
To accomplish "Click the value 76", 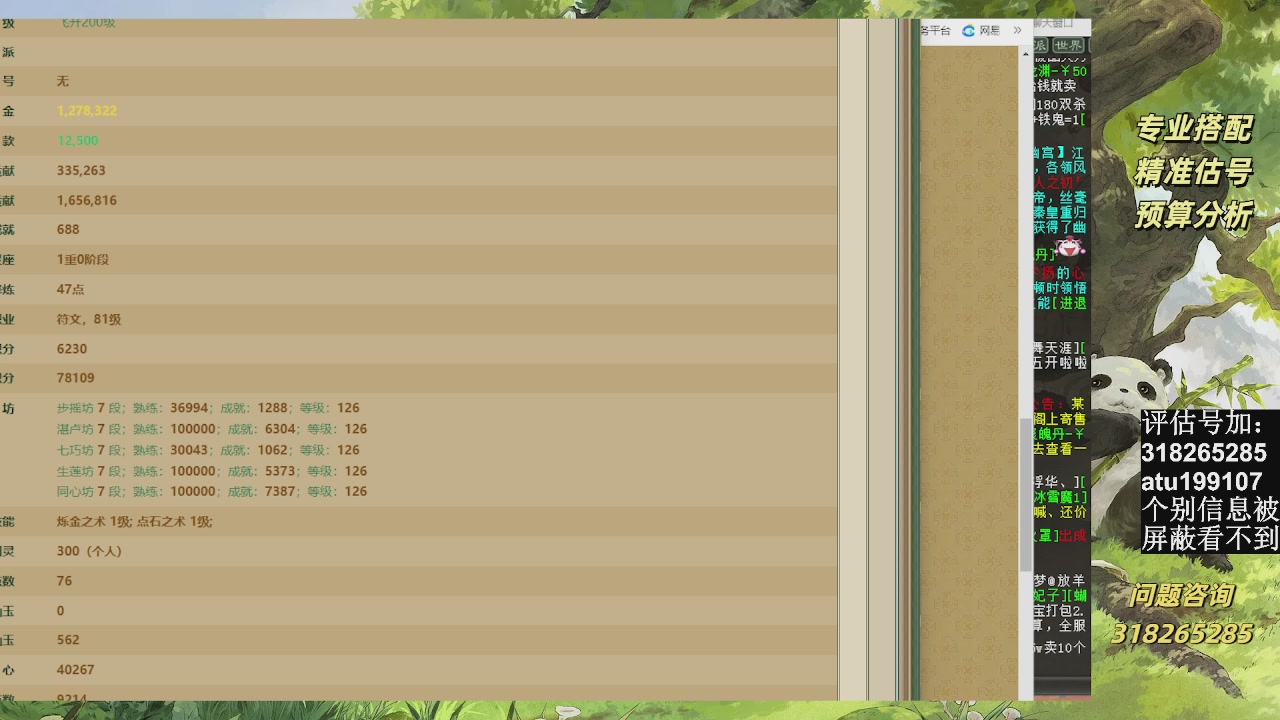I will 64,581.
